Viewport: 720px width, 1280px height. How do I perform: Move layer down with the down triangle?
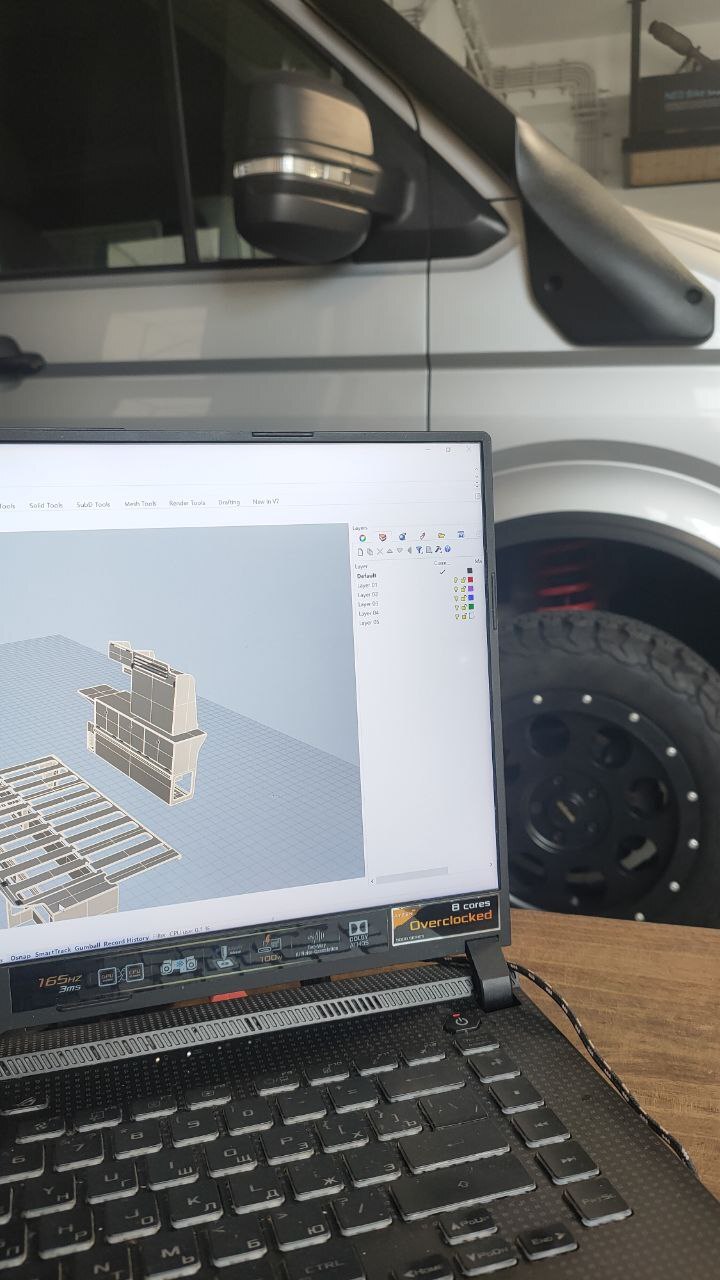click(x=399, y=550)
